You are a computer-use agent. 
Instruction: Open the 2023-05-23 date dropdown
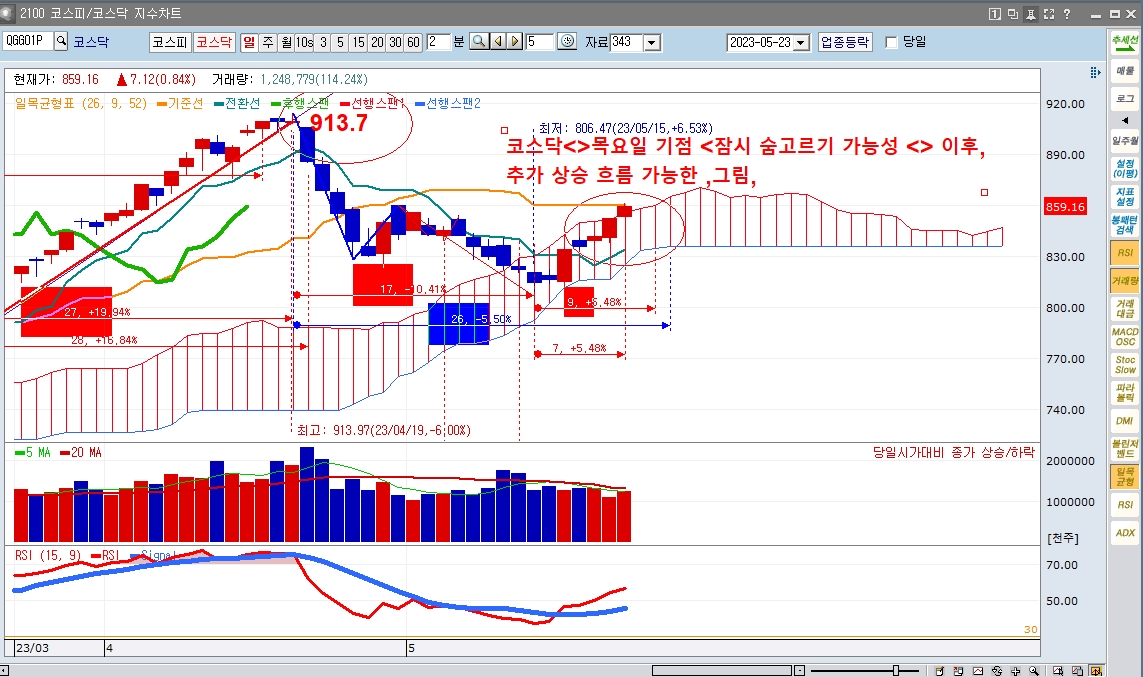point(801,42)
